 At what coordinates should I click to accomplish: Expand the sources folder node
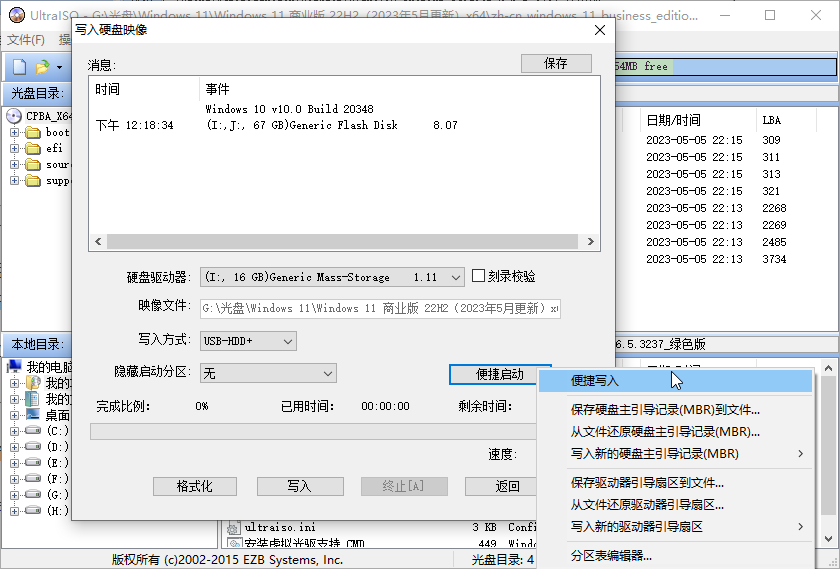pos(14,164)
